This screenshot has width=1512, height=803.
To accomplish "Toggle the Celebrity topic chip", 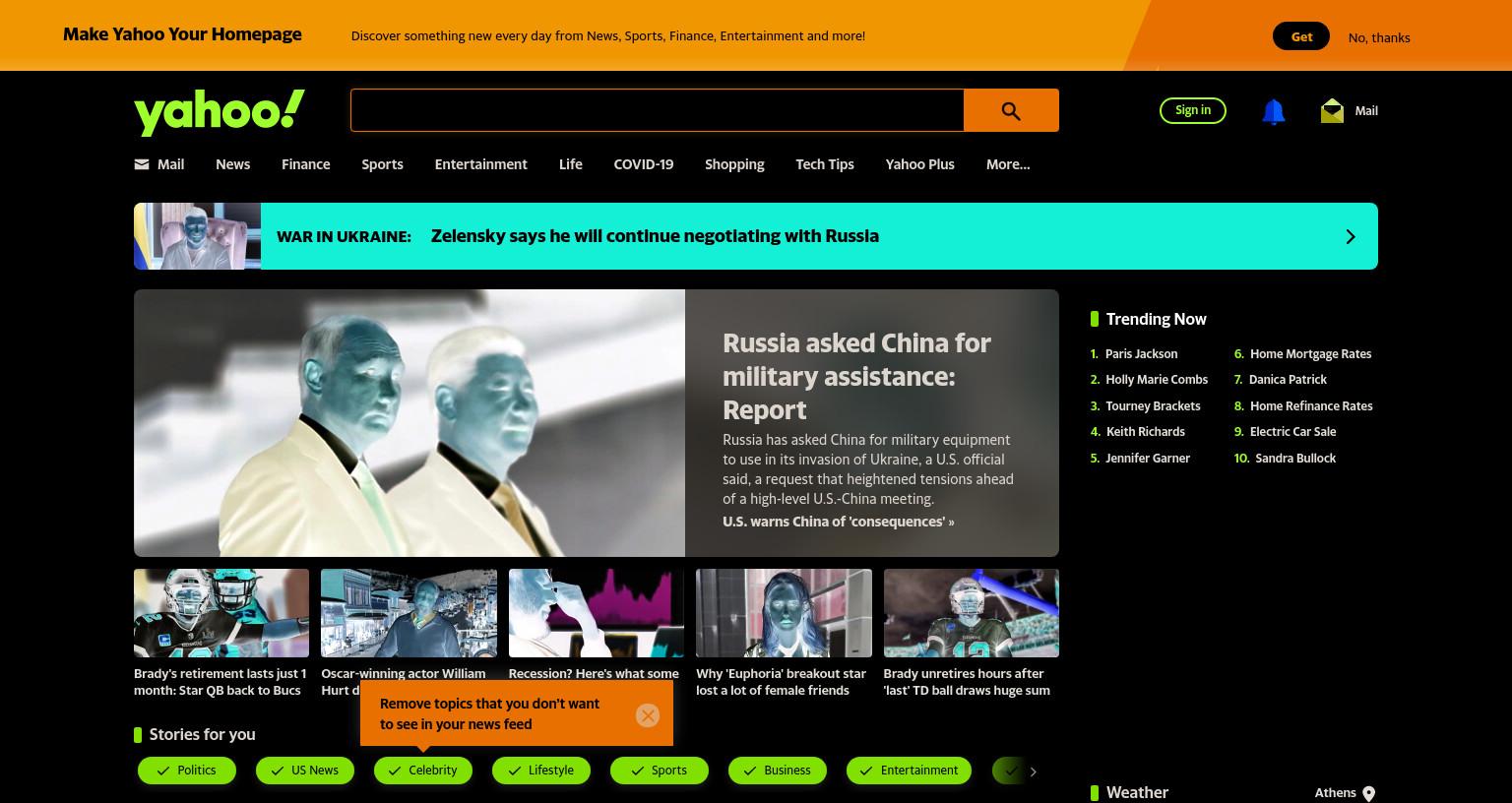I will [x=423, y=771].
